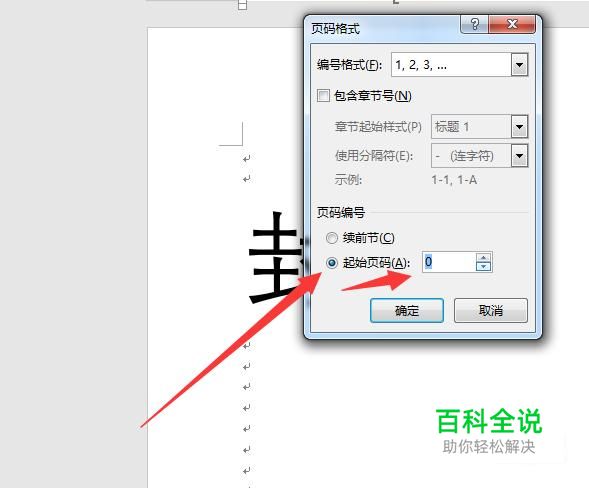589x488 pixels.
Task: Close the 页码格式 dialog
Action: (x=512, y=24)
